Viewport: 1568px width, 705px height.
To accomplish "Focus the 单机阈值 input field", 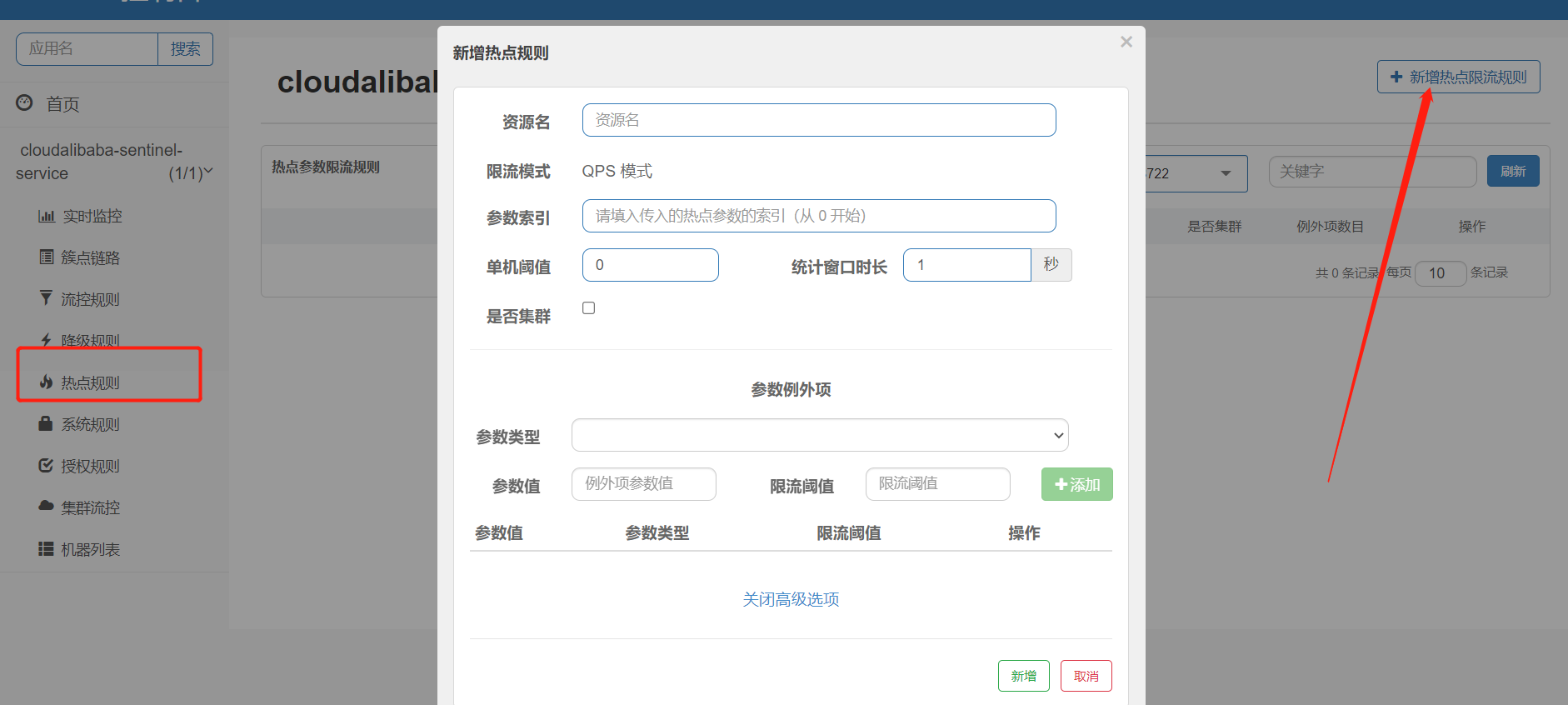I will coord(651,265).
